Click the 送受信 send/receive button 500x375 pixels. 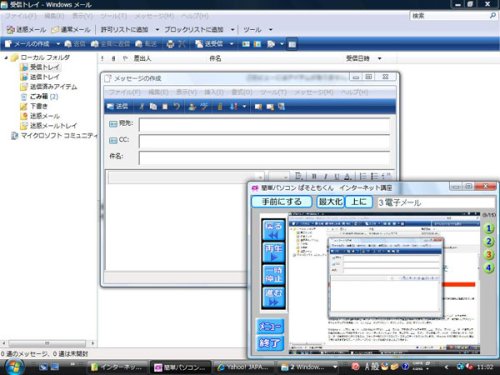pyautogui.click(x=209, y=44)
